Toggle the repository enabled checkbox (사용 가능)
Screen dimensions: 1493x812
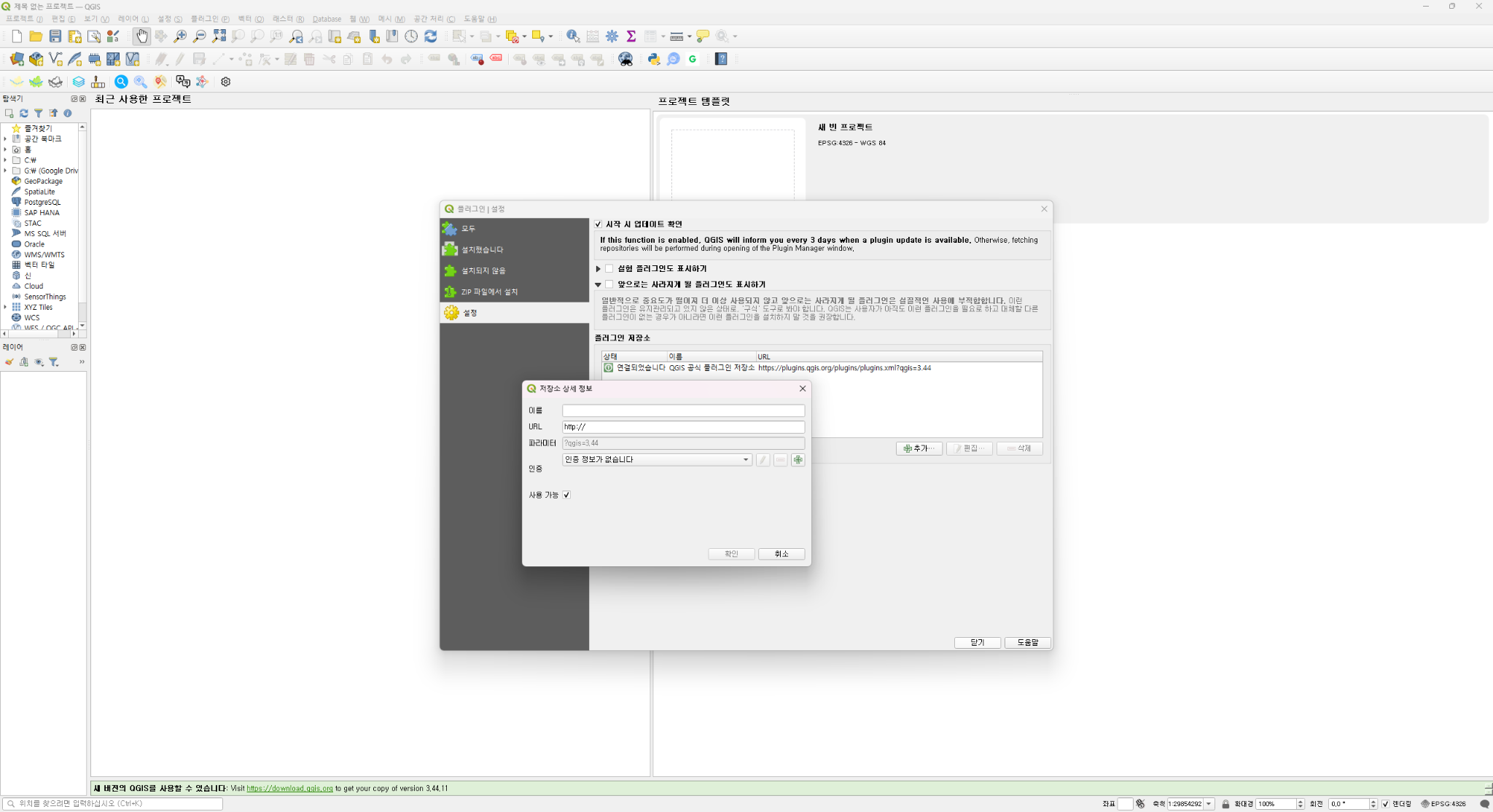pyautogui.click(x=566, y=495)
